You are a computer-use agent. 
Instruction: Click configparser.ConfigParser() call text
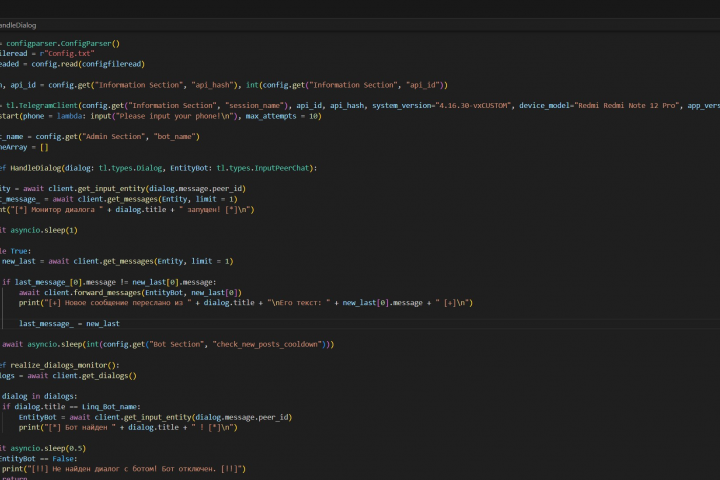[63, 43]
